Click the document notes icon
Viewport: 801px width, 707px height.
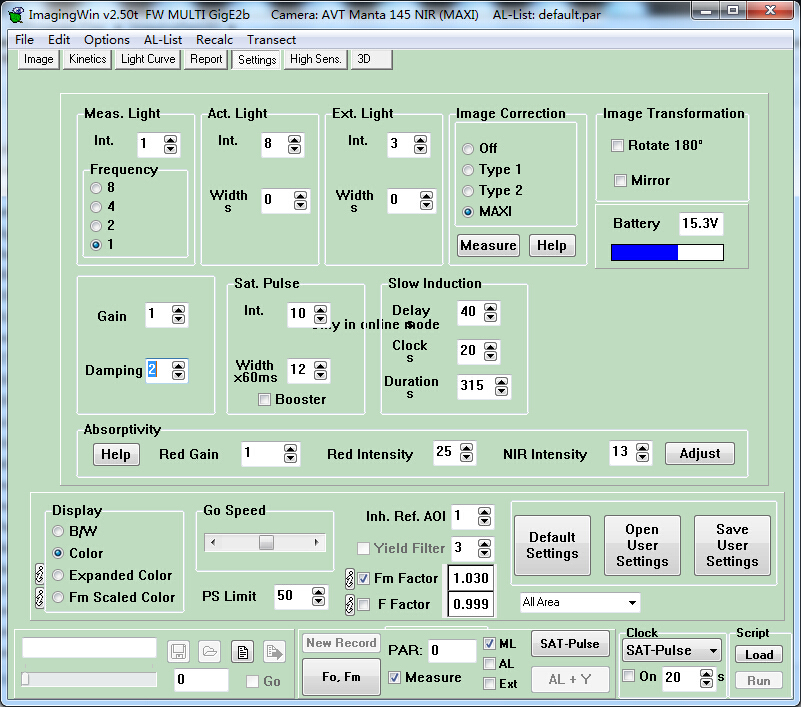point(242,652)
